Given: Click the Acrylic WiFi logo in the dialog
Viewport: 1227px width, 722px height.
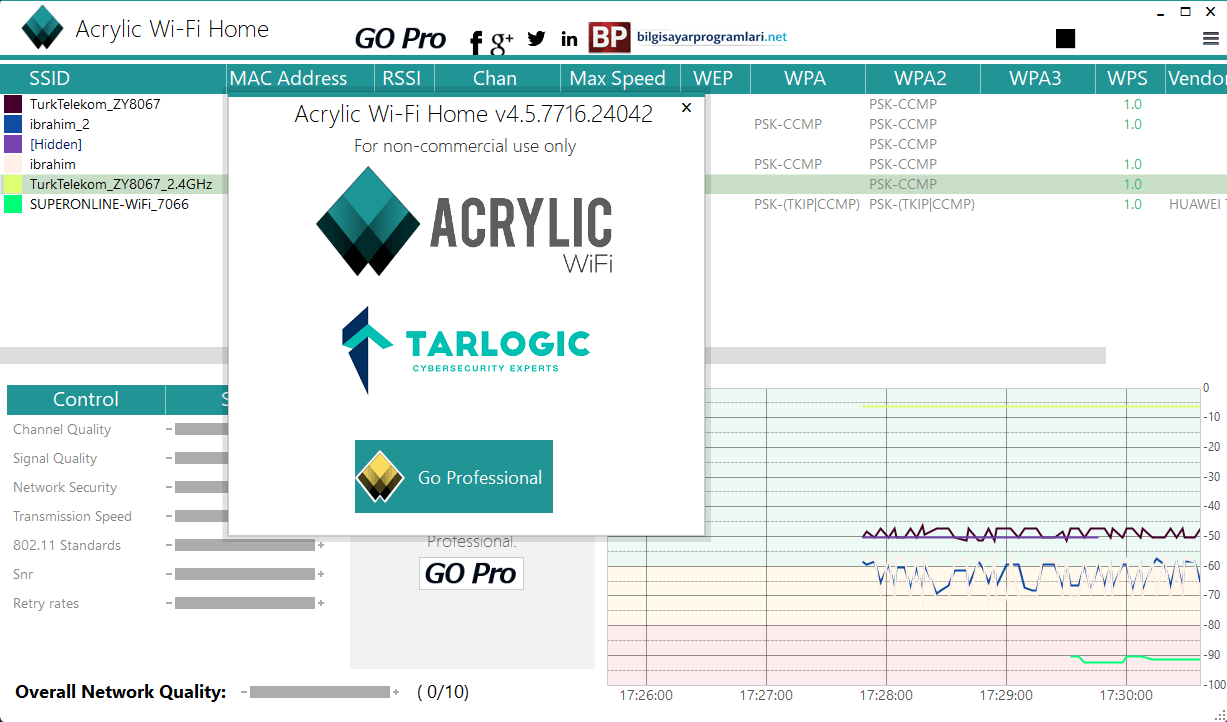Looking at the screenshot, I should pyautogui.click(x=464, y=221).
